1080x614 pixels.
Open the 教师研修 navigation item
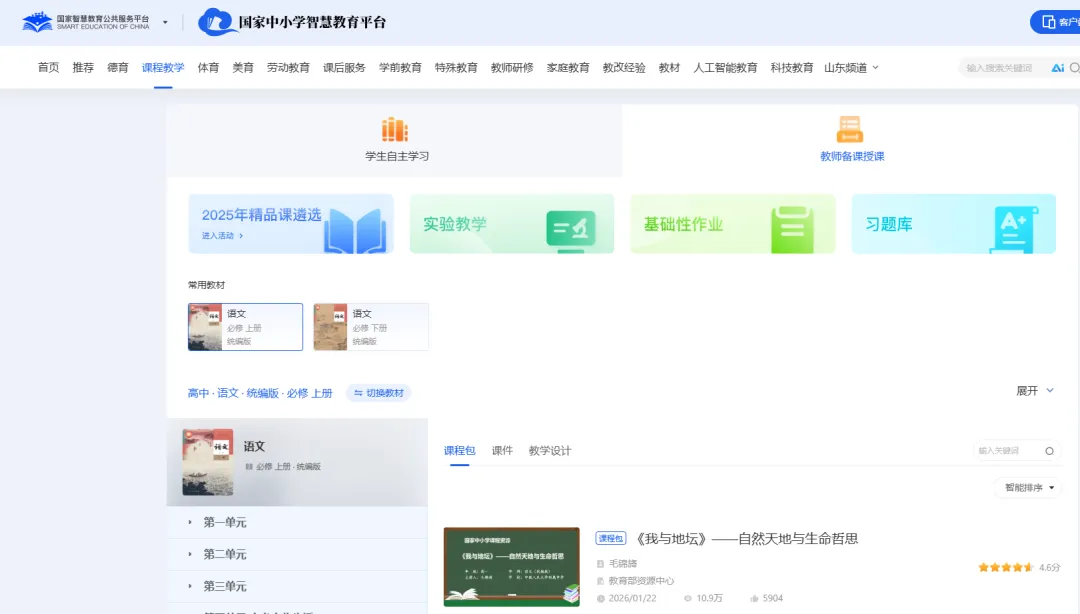(512, 68)
